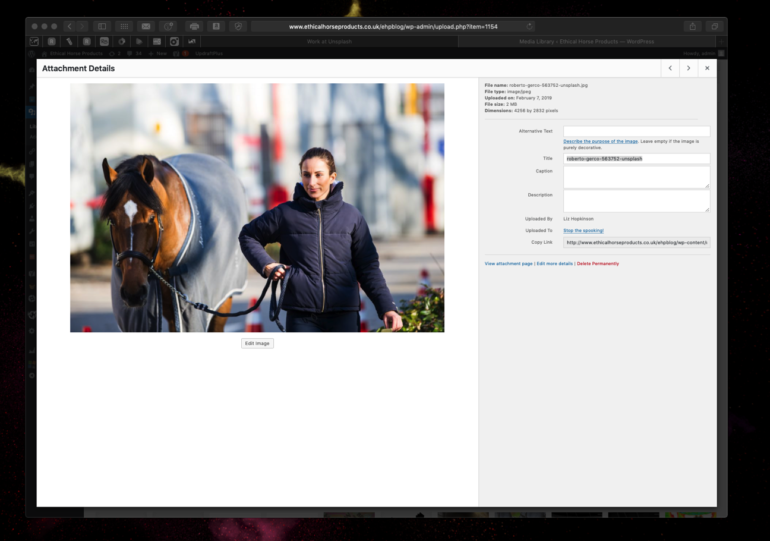Viewport: 770px width, 541px height.
Task: Click the Title input field
Action: tap(636, 158)
